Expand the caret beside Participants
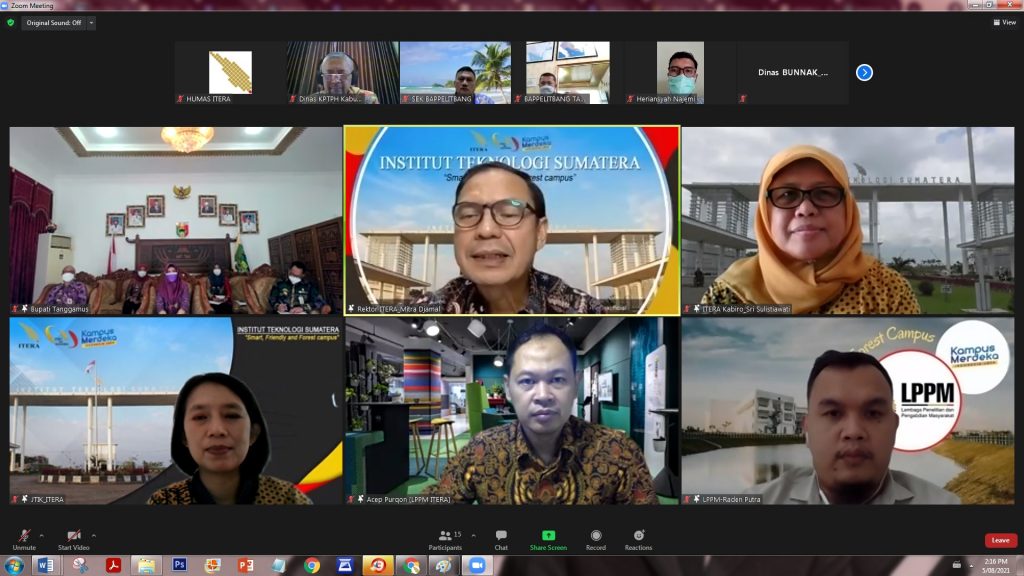Image resolution: width=1024 pixels, height=576 pixels. [x=473, y=536]
